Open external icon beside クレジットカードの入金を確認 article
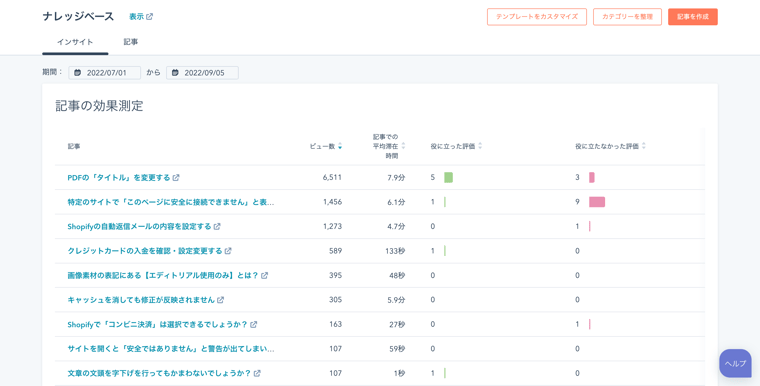The width and height of the screenshot is (760, 386). (x=228, y=251)
